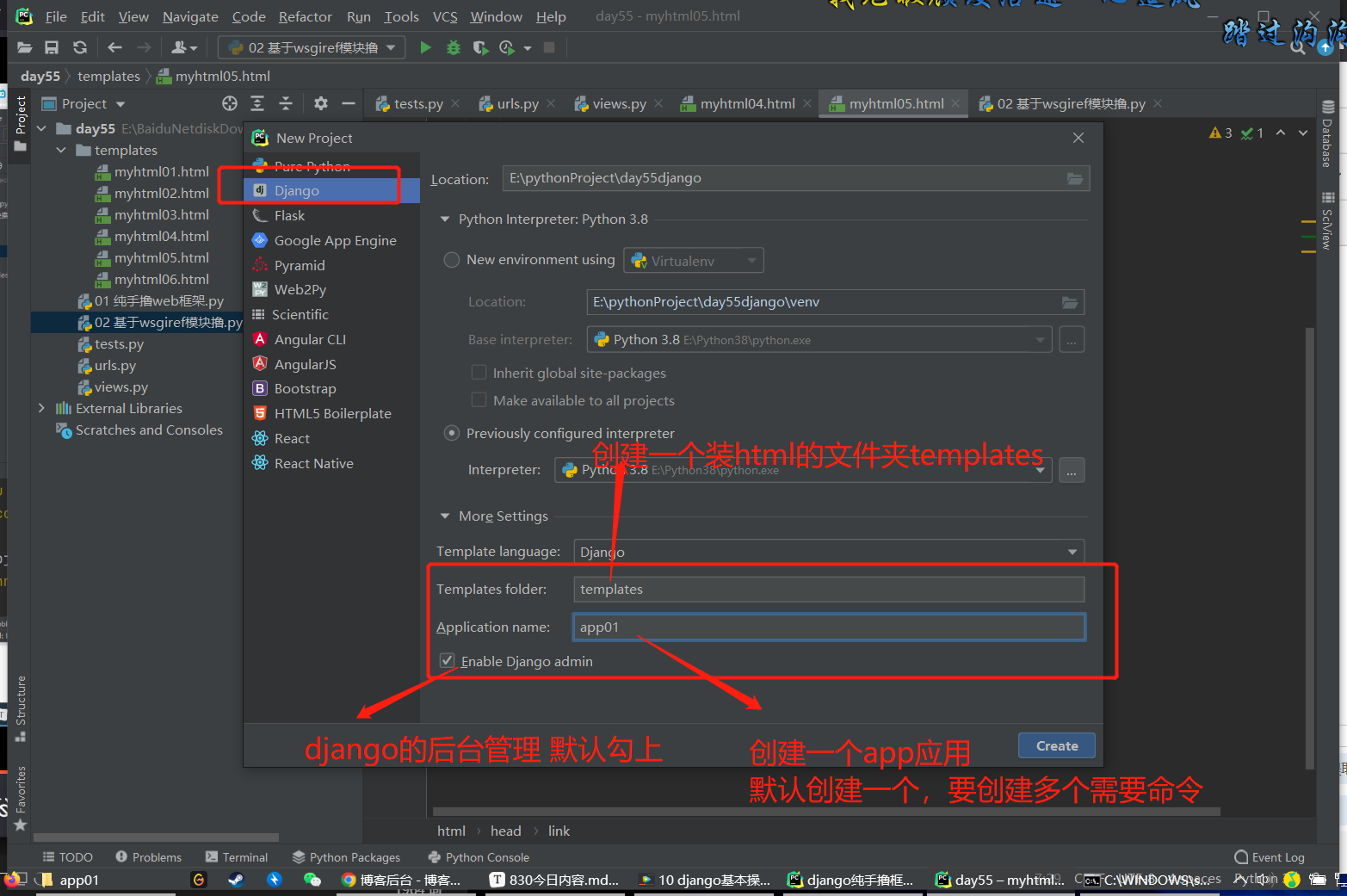The image size is (1347, 896).
Task: Open the Terminal tool window
Action: click(x=237, y=857)
